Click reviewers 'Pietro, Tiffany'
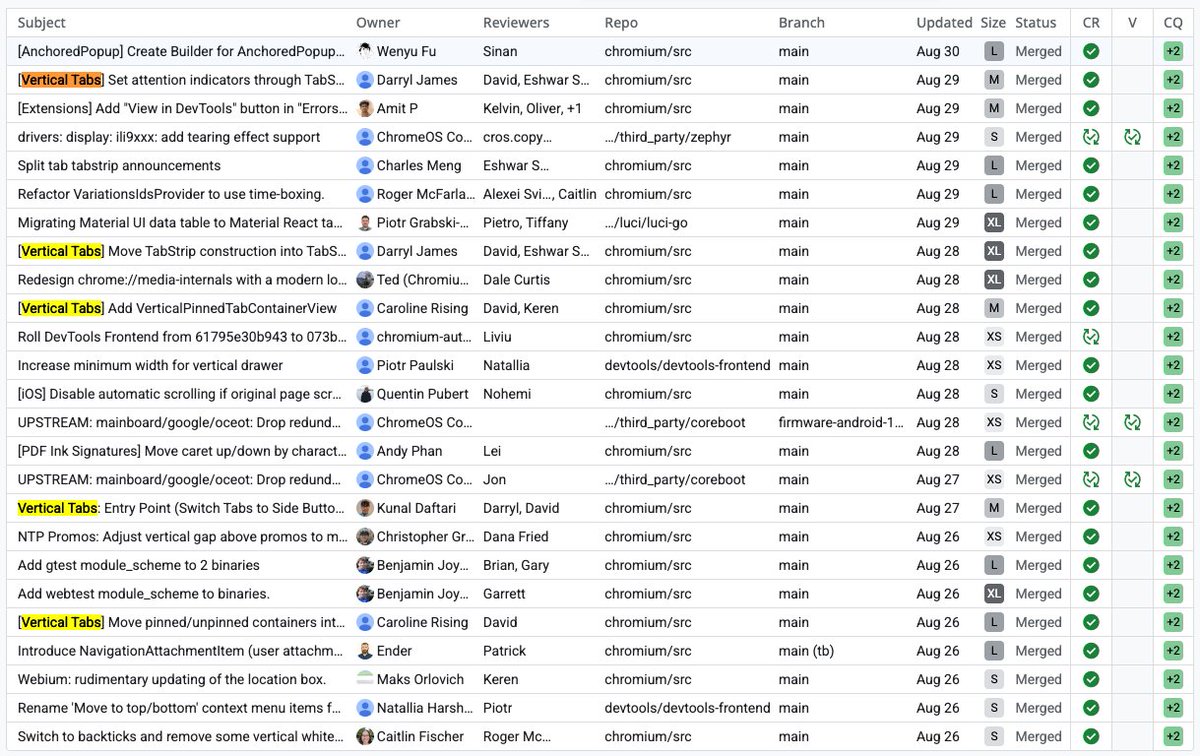Image resolution: width=1200 pixels, height=756 pixels. pyautogui.click(x=525, y=222)
